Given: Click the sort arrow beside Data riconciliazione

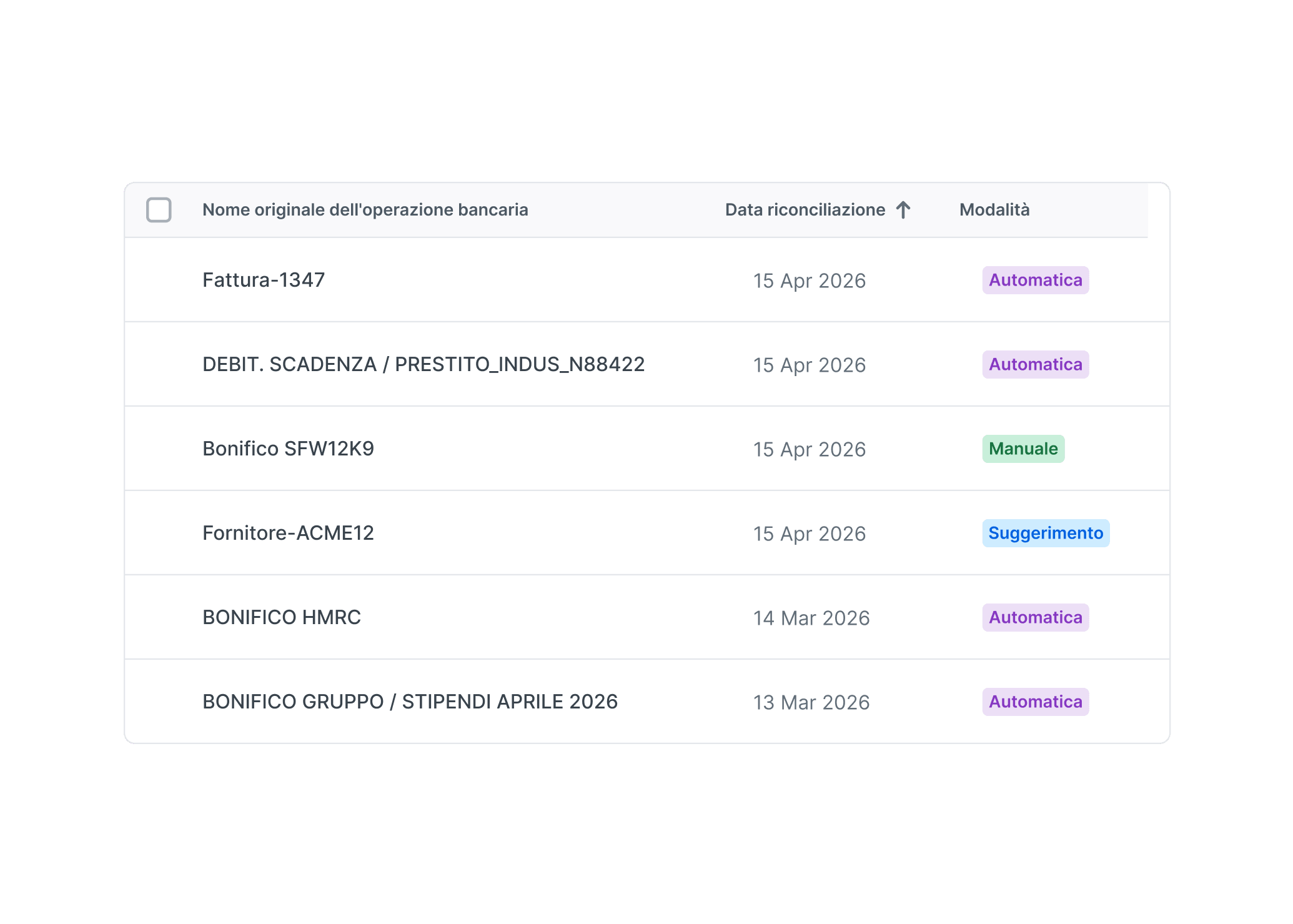Looking at the screenshot, I should 903,210.
